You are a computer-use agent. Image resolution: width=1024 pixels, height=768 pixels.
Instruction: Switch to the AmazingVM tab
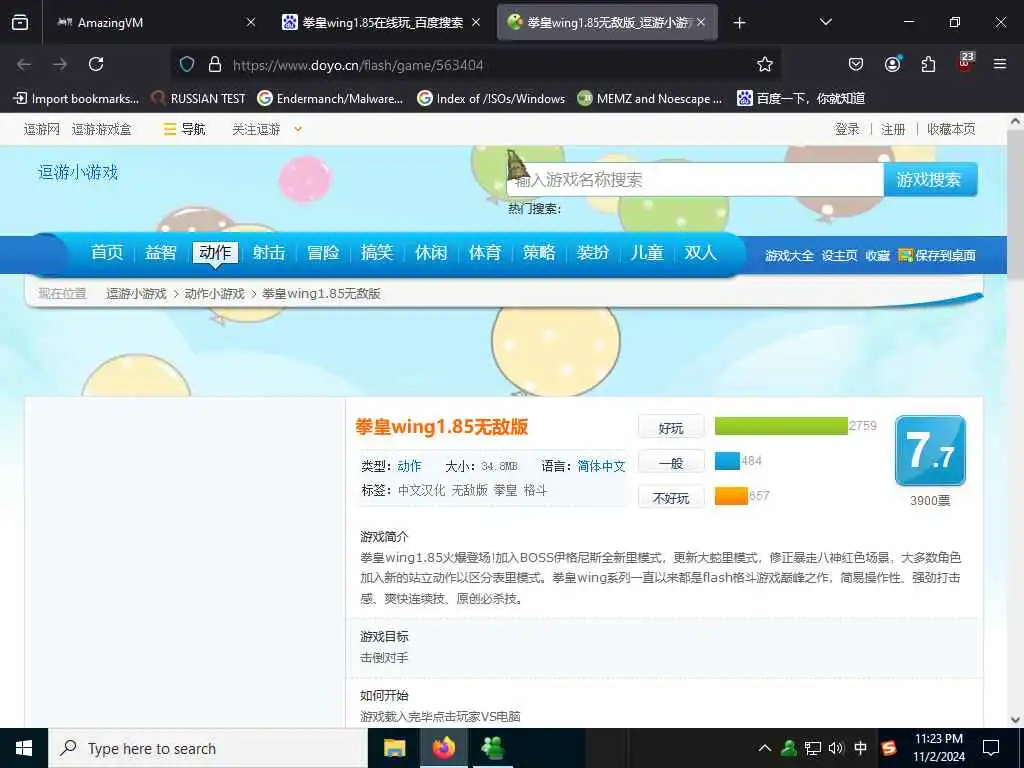153,22
